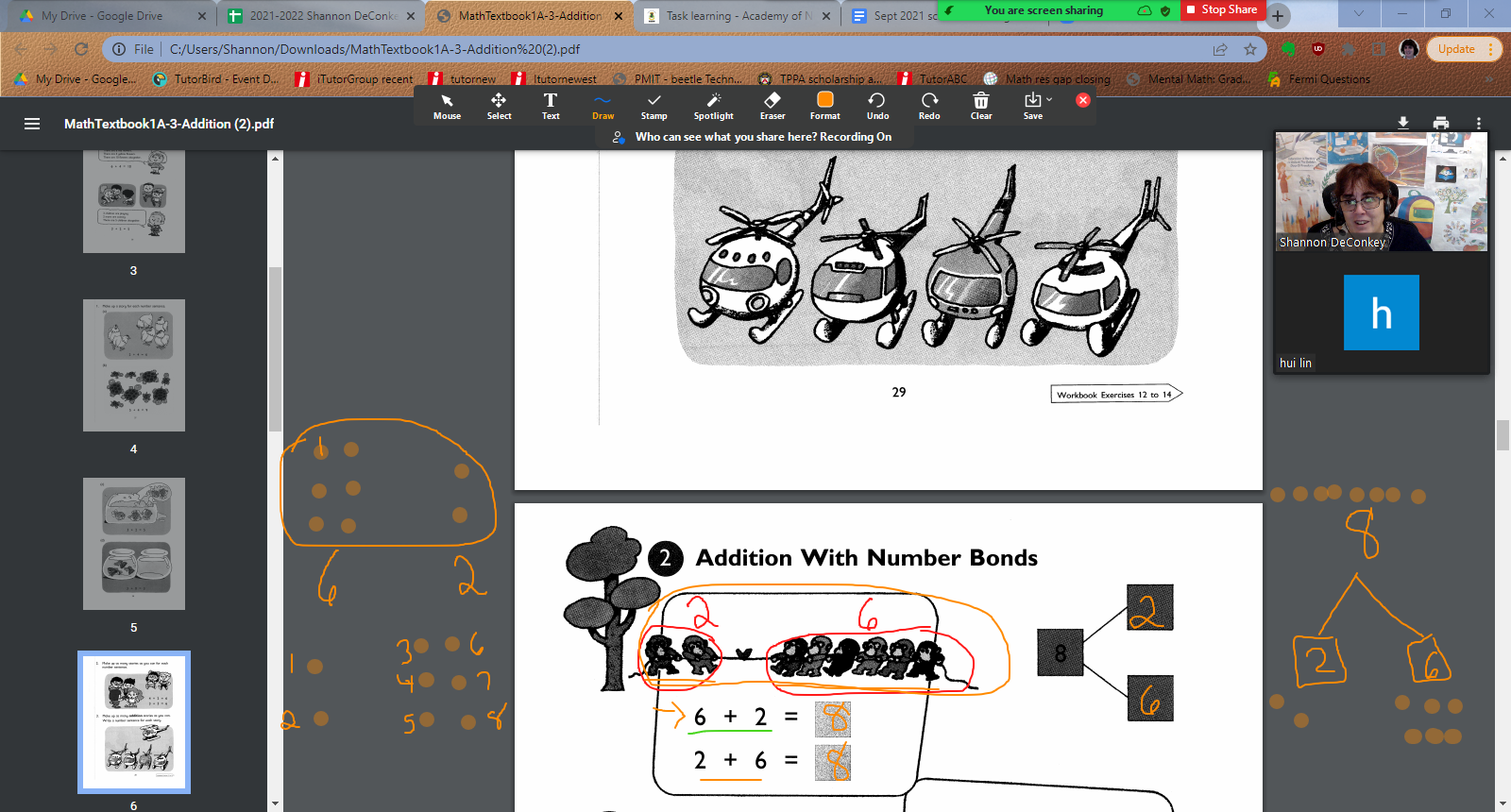Download the PDF file

coord(1403,123)
